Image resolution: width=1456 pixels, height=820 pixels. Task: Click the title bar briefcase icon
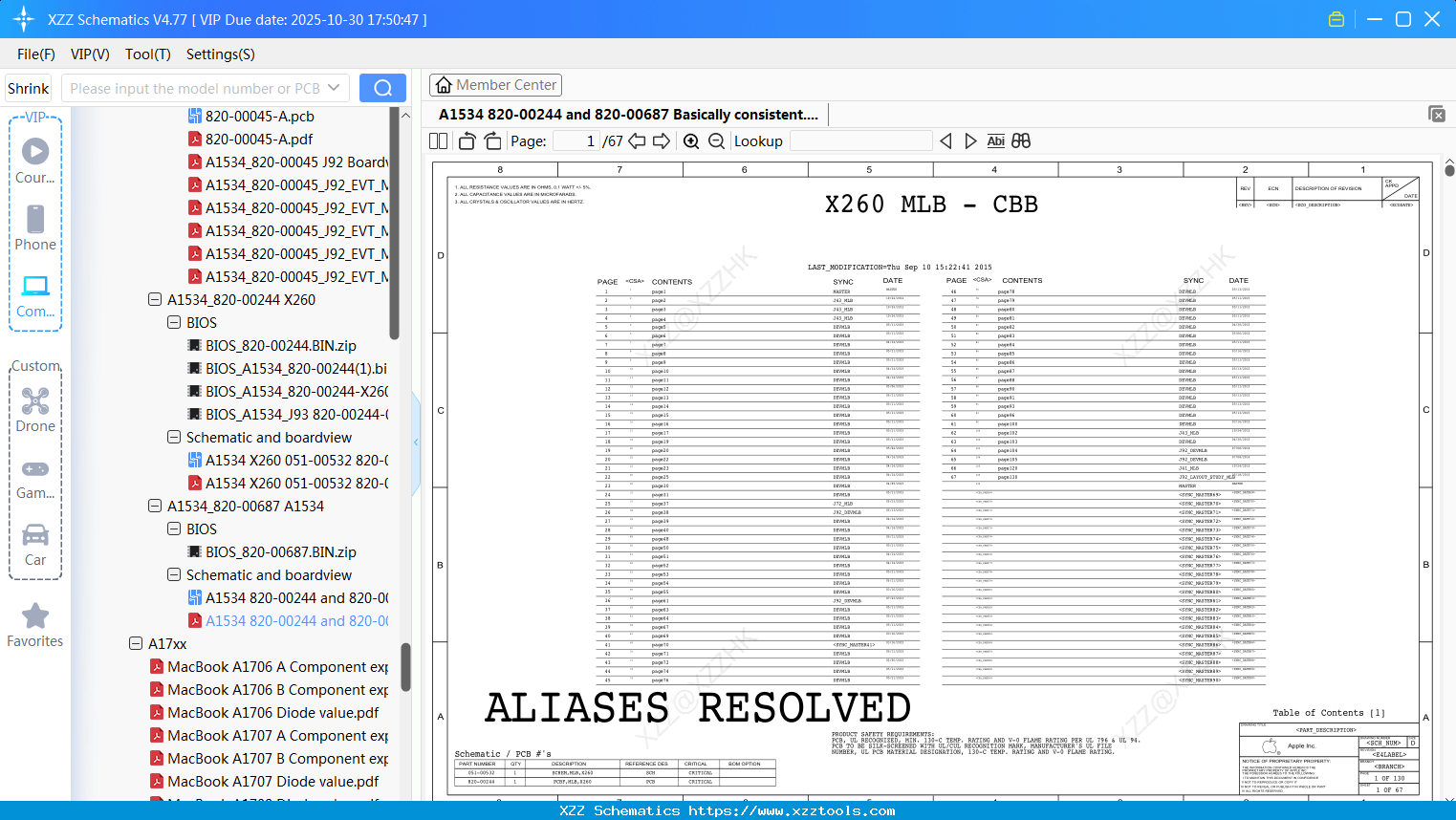point(1336,19)
